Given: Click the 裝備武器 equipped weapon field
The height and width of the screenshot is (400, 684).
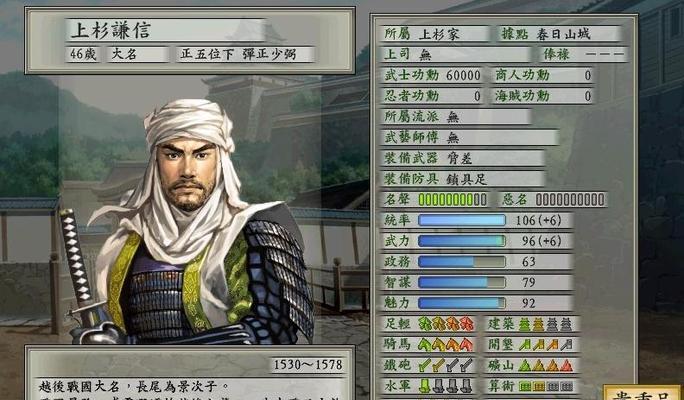Looking at the screenshot, I should tap(462, 158).
